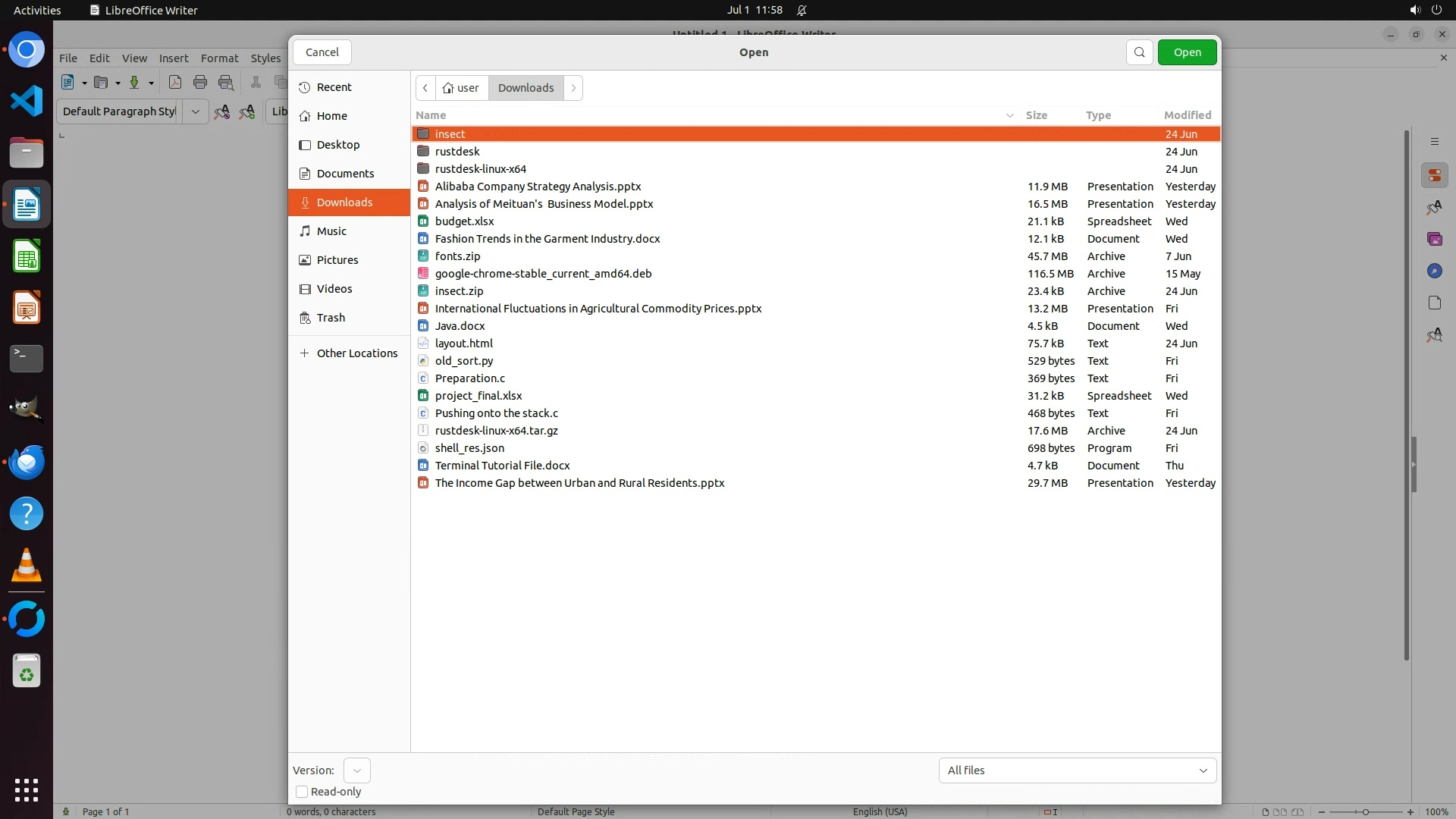Open the Gallery panel in the right sidebar

coord(1434,239)
